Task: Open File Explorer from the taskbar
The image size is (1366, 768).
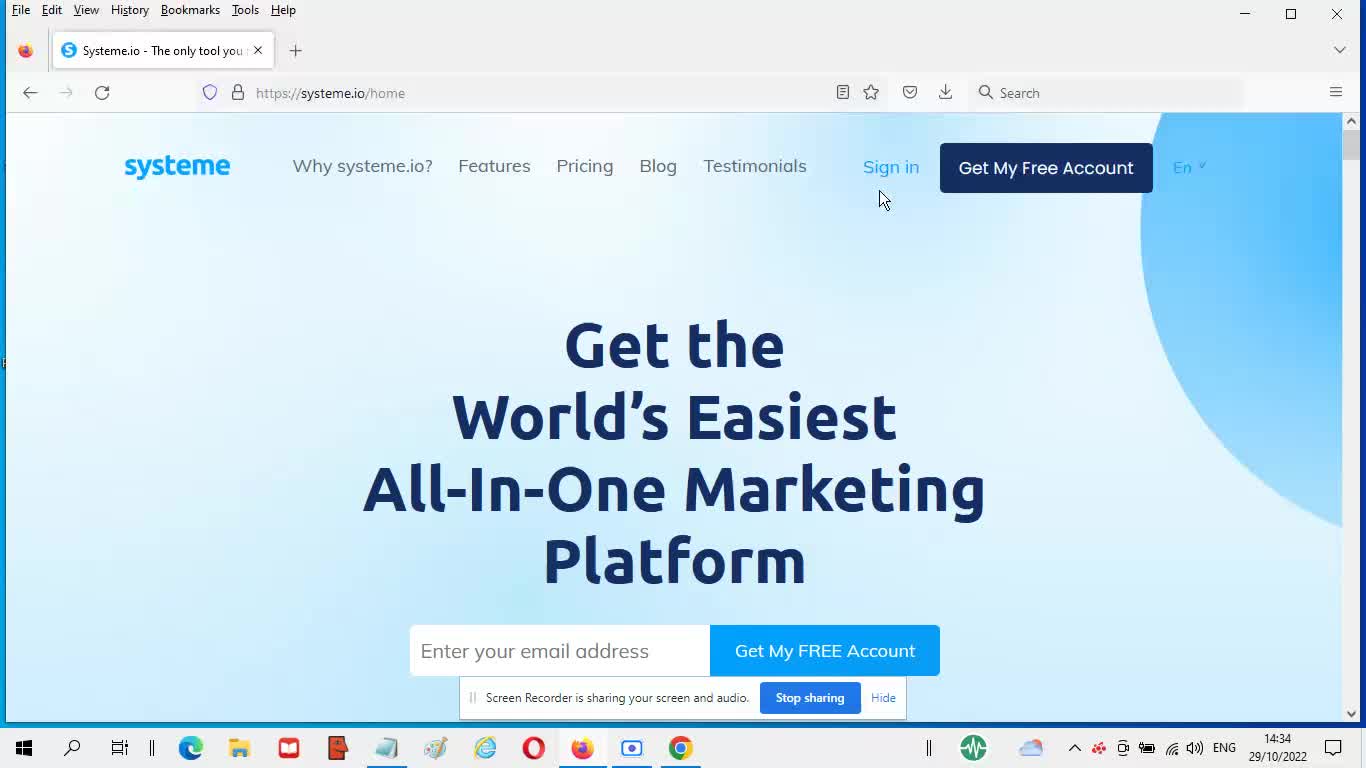Action: [240, 748]
